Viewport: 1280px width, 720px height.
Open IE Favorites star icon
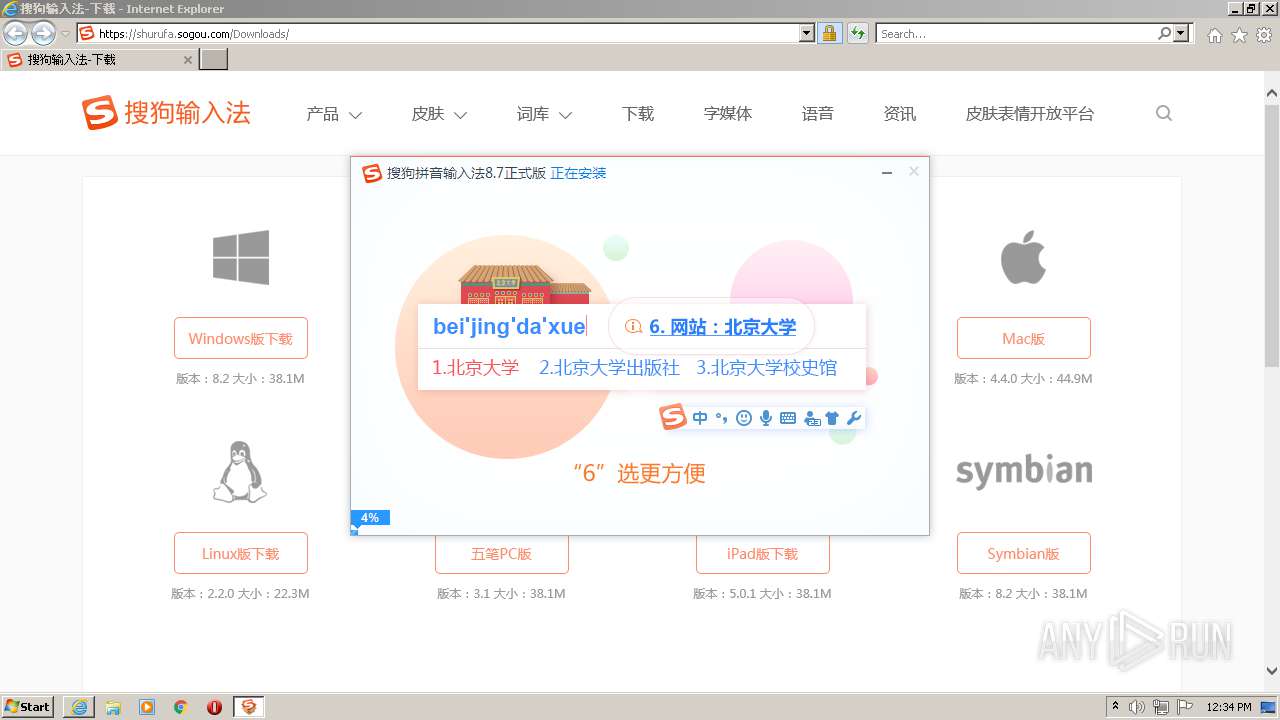(1239, 35)
